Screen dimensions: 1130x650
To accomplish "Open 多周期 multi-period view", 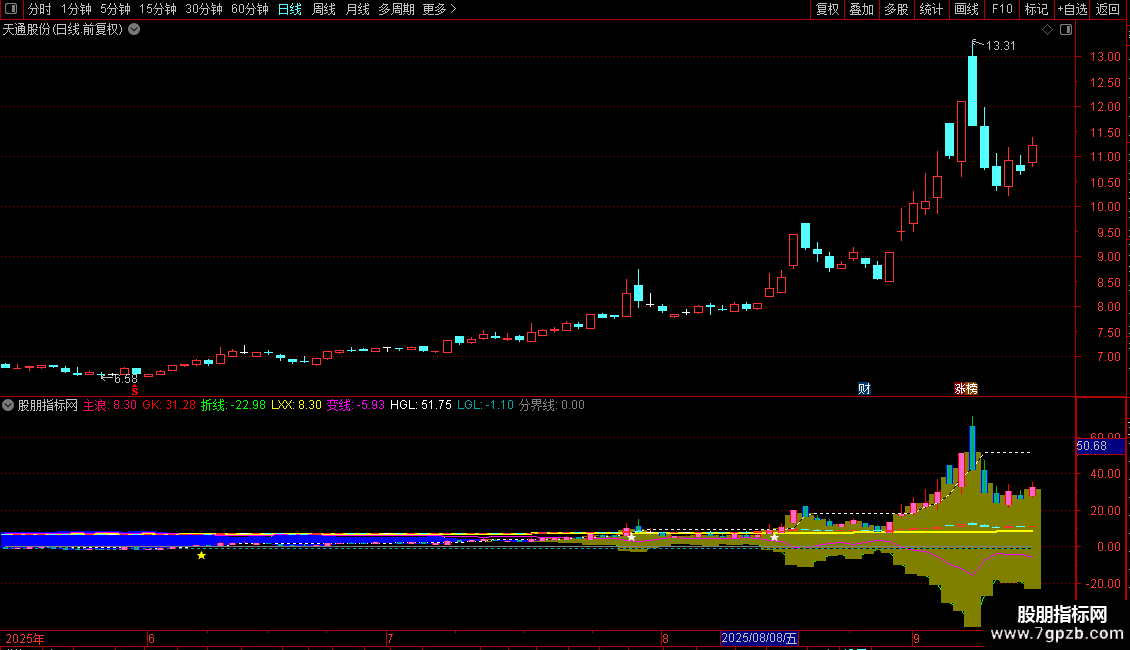I will [396, 9].
